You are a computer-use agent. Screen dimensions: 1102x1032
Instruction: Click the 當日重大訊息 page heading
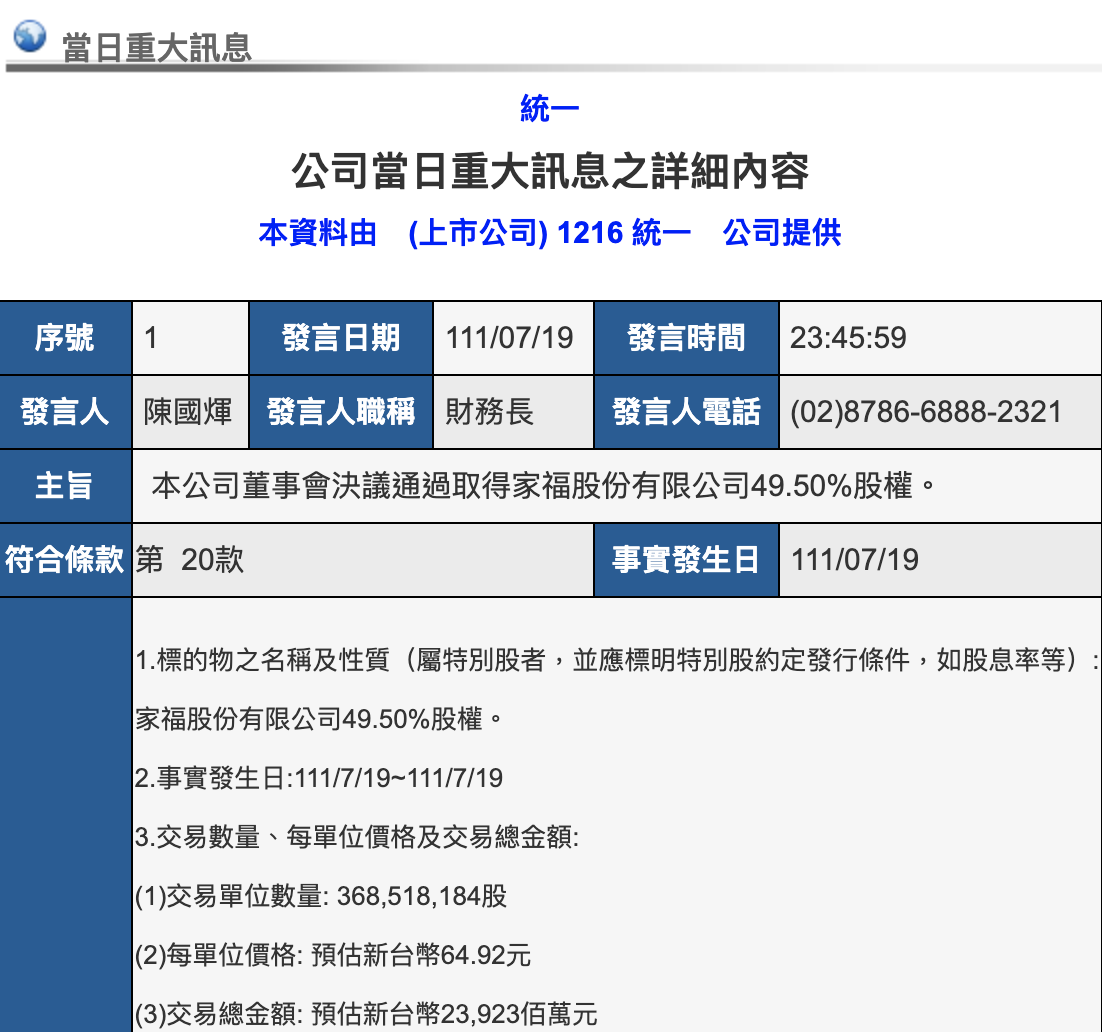click(157, 47)
